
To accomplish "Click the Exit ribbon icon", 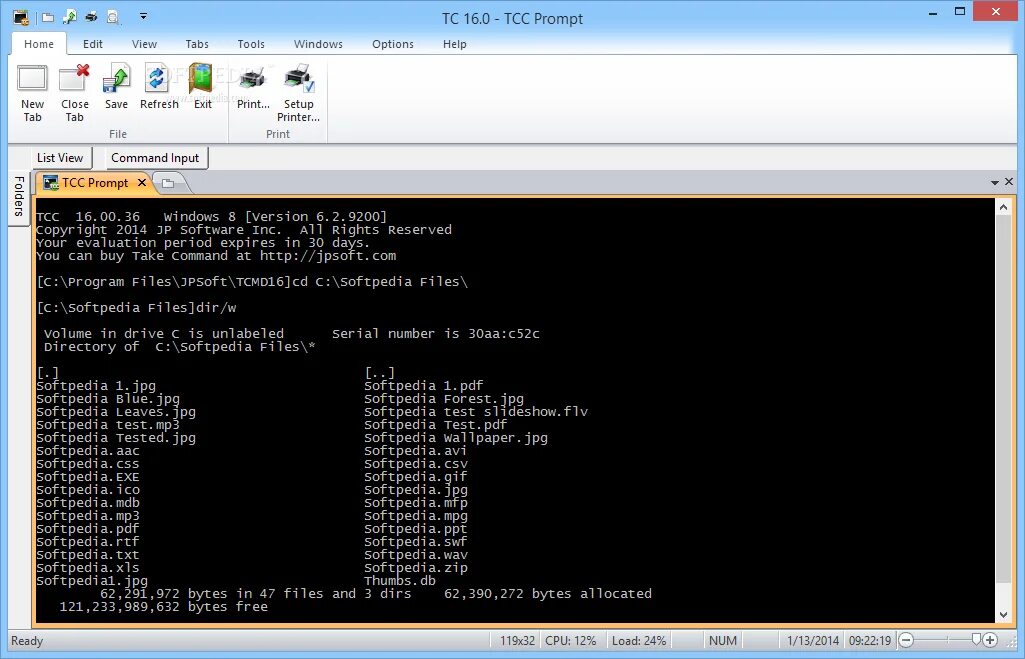I will 203,86.
